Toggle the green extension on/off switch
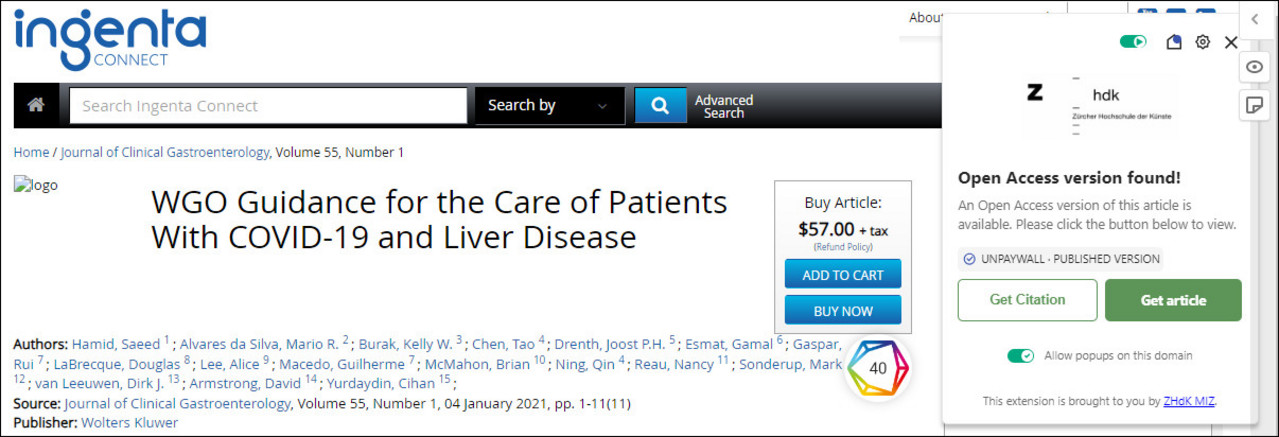This screenshot has width=1279, height=437. tap(1133, 42)
